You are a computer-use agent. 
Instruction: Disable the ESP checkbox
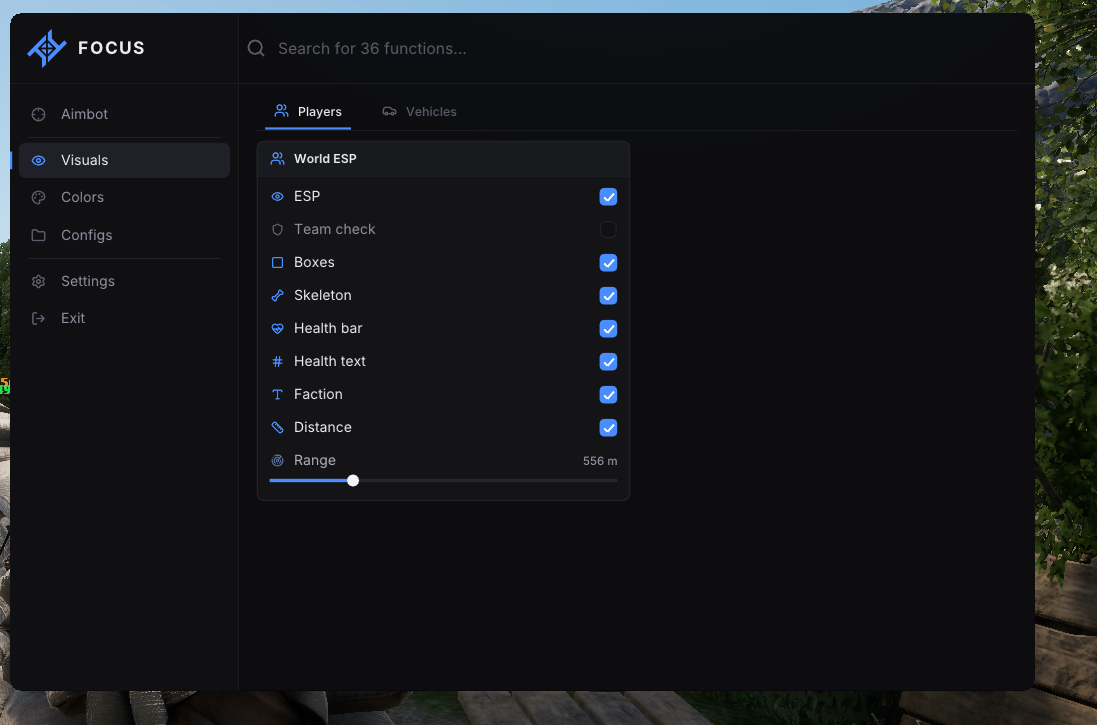point(608,197)
